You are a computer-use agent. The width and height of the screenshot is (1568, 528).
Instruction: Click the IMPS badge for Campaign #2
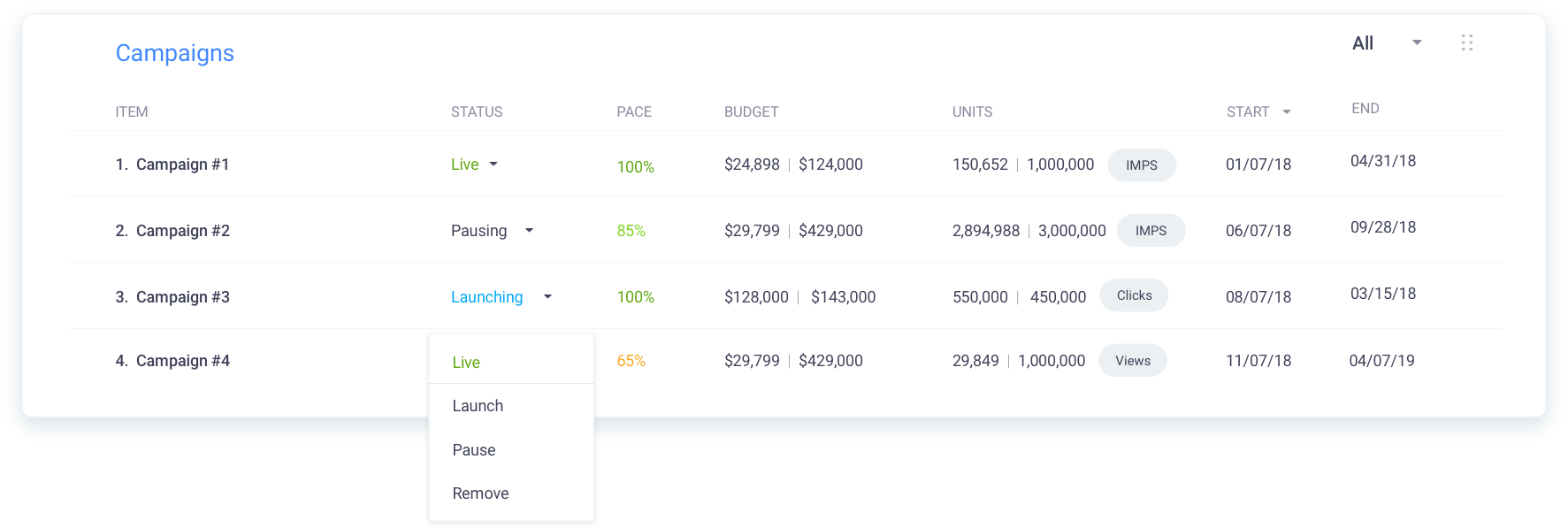coord(1151,231)
